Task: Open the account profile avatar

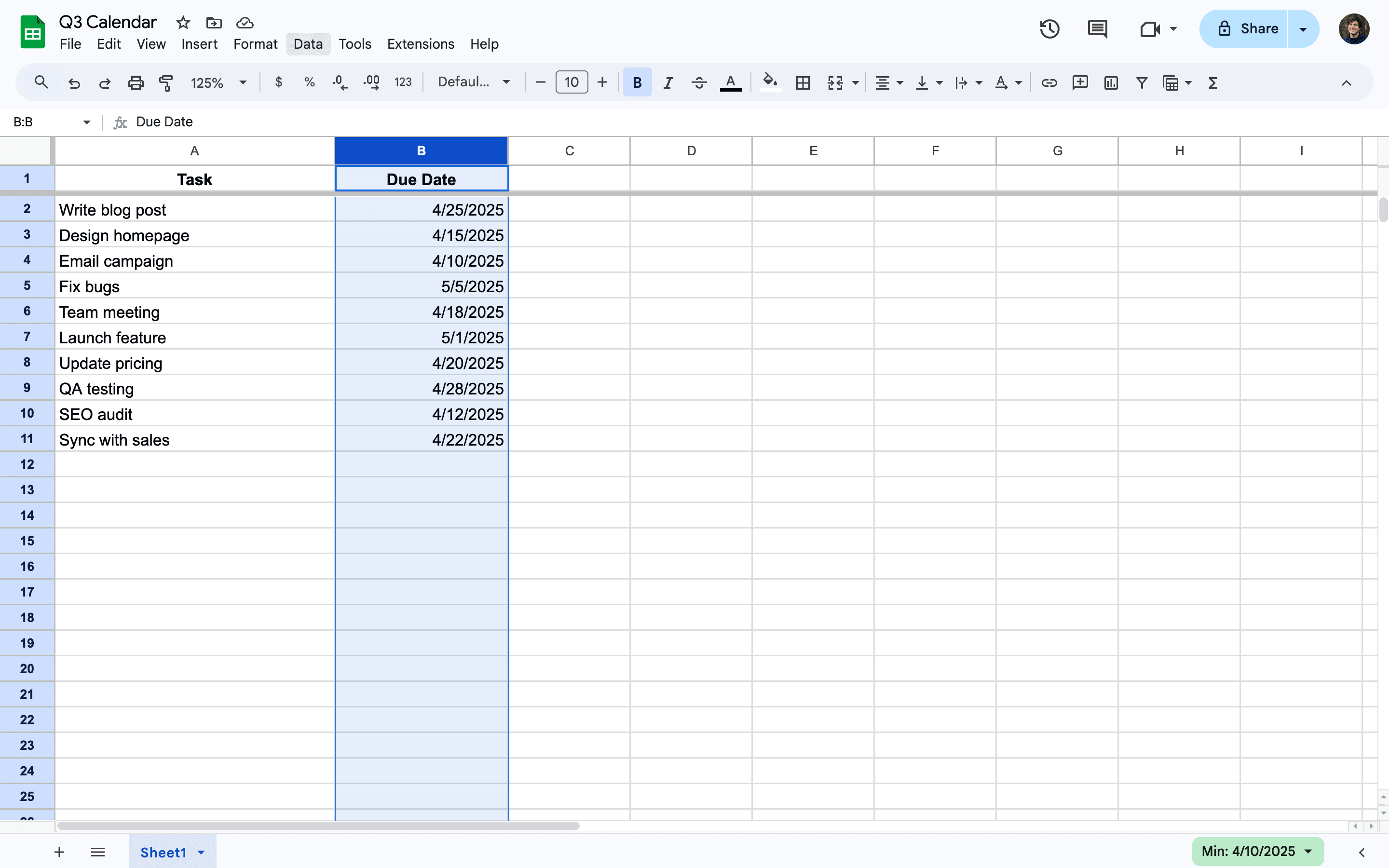Action: click(x=1354, y=29)
